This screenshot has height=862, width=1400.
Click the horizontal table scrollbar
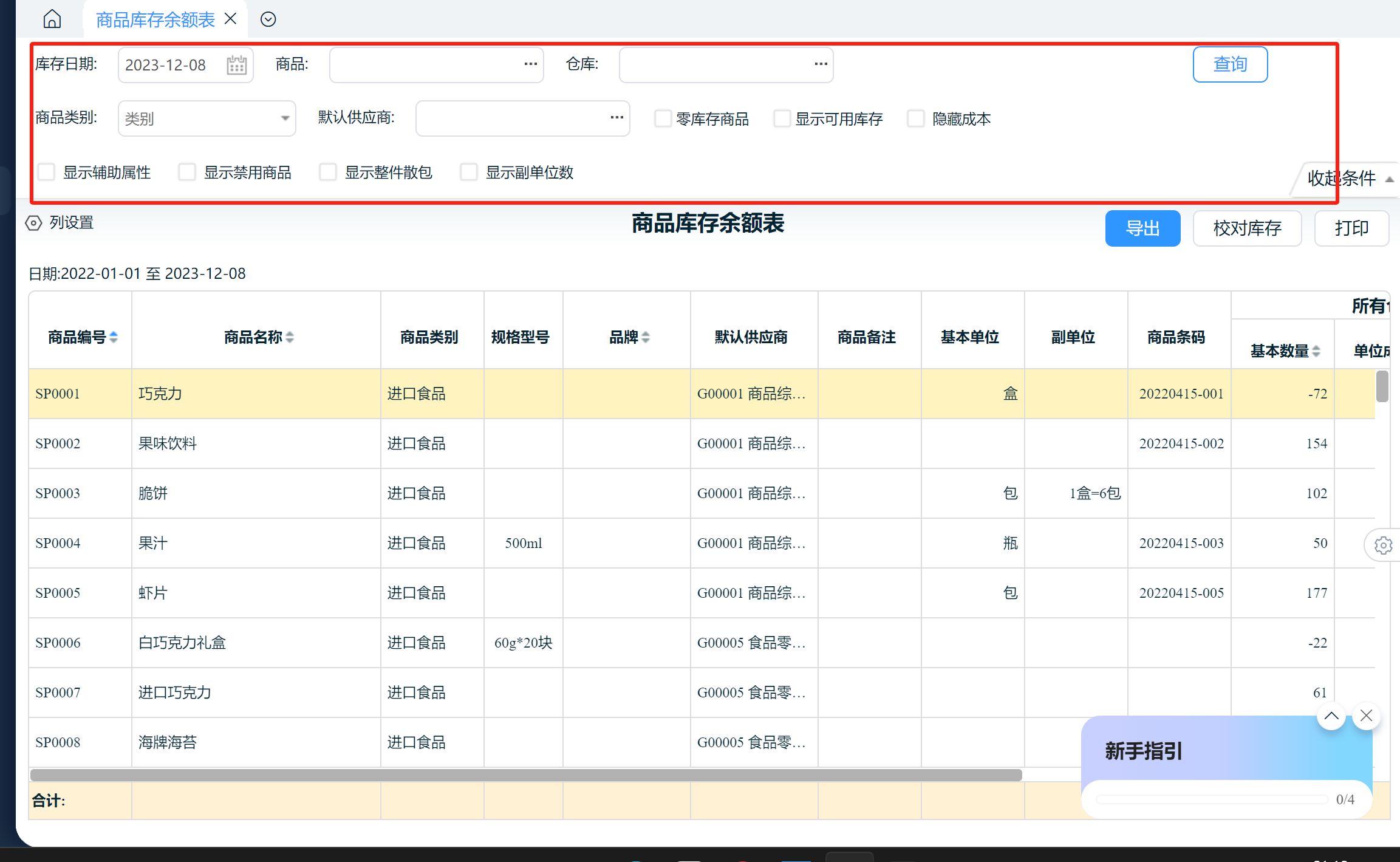coord(526,775)
